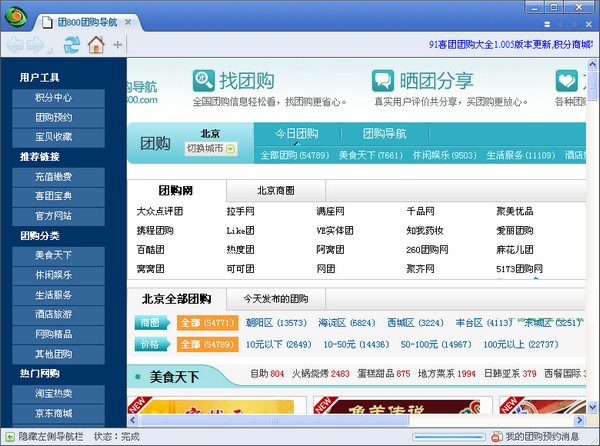Screen dimensions: 600x446
Task: Click the hide-sidebar icon in status bar
Action: 10,436
